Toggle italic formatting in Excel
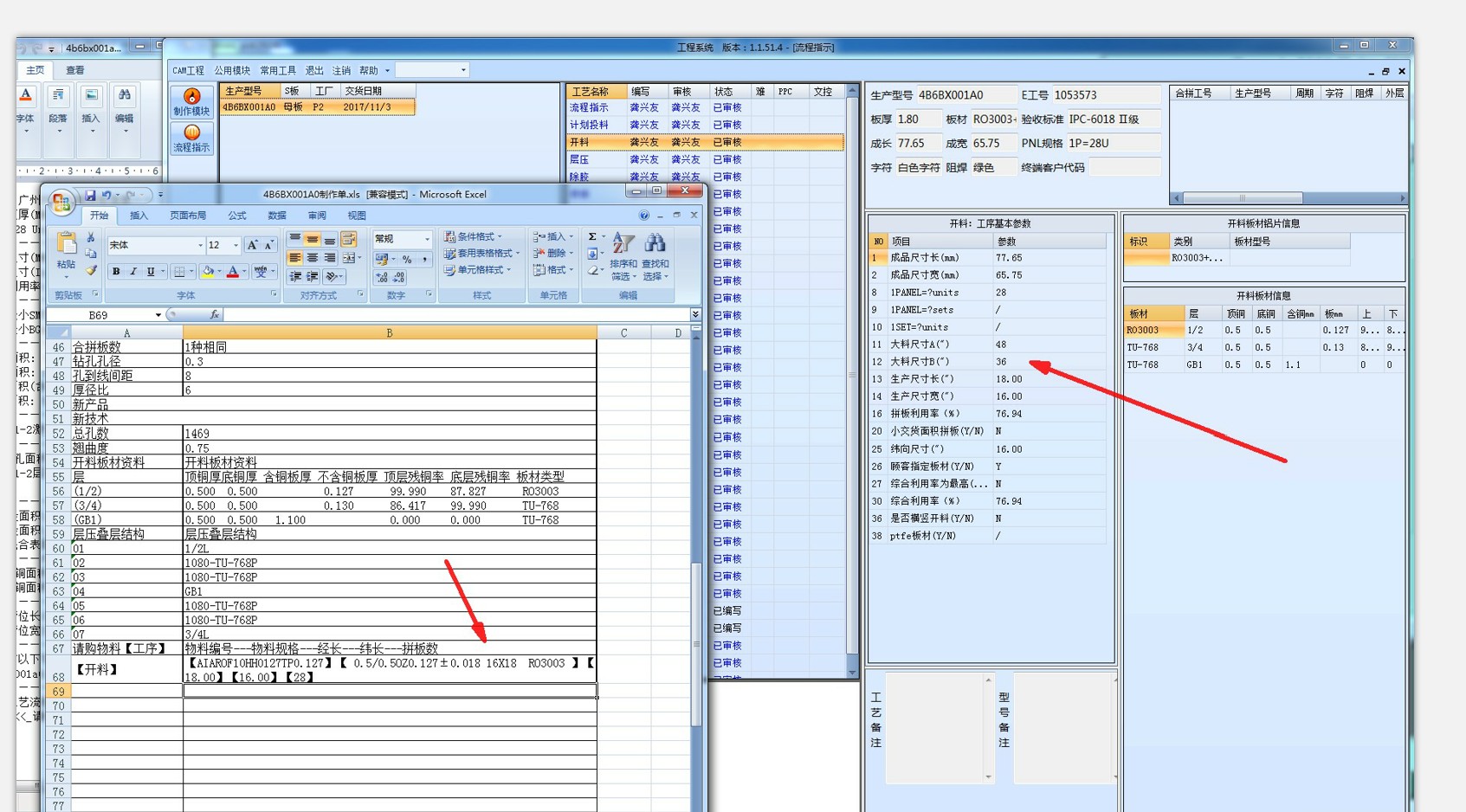 tap(133, 272)
